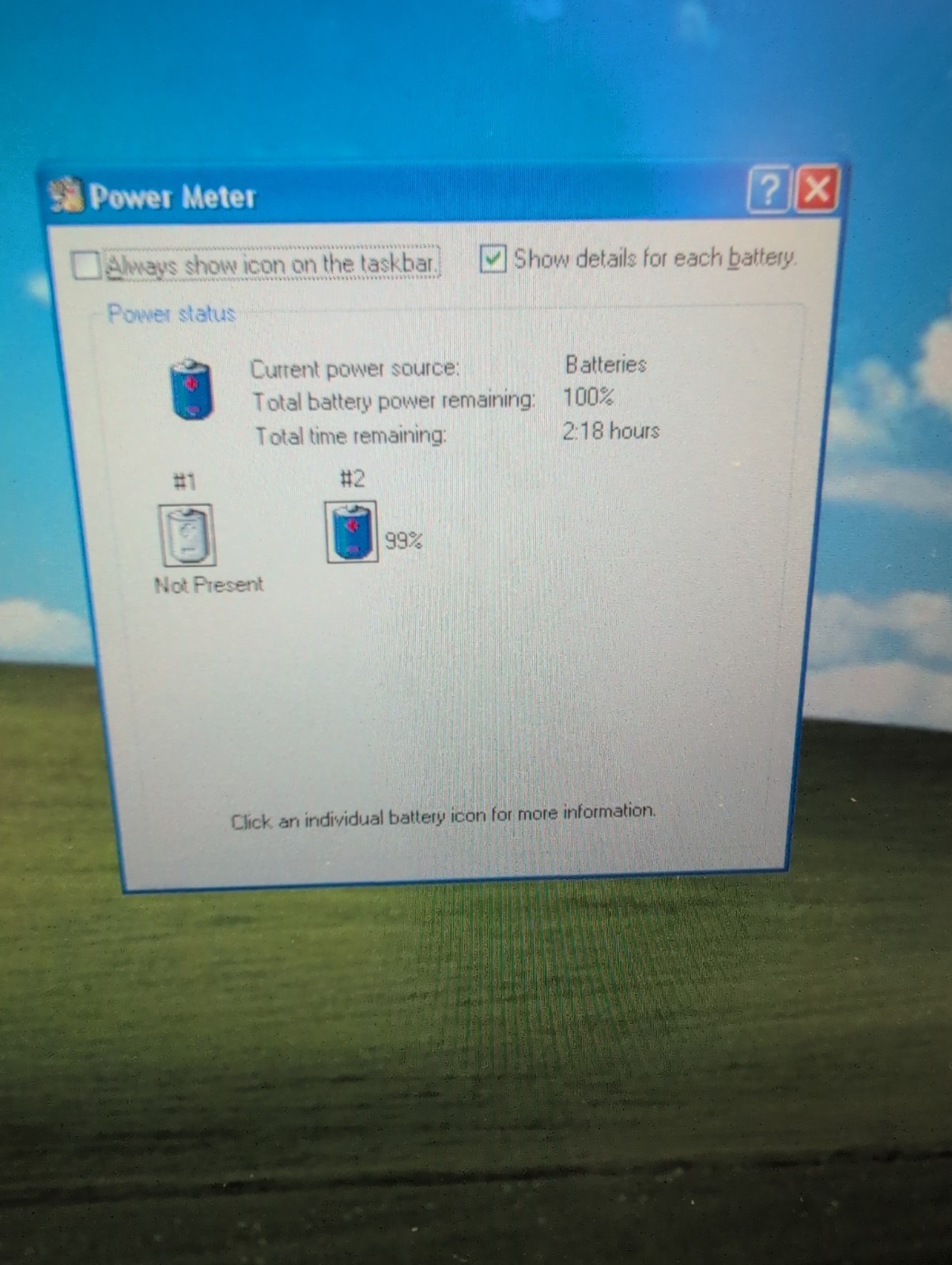Open battery #1 Not Present icon details
Image resolution: width=952 pixels, height=1265 pixels.
click(x=187, y=535)
